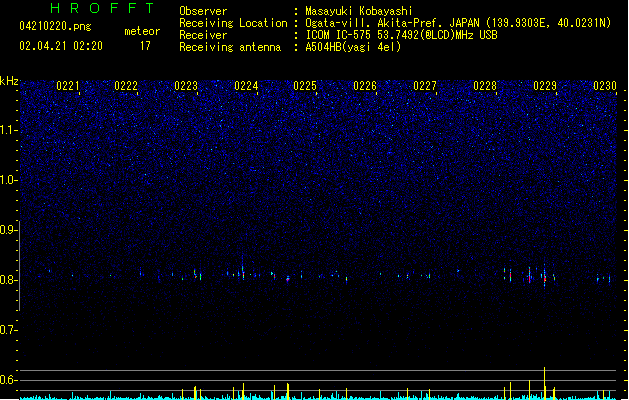629x400 pixels.
Task: Click the Ogata-vill. Akita-Pref. JAPAN location text
Action: pyautogui.click(x=458, y=23)
